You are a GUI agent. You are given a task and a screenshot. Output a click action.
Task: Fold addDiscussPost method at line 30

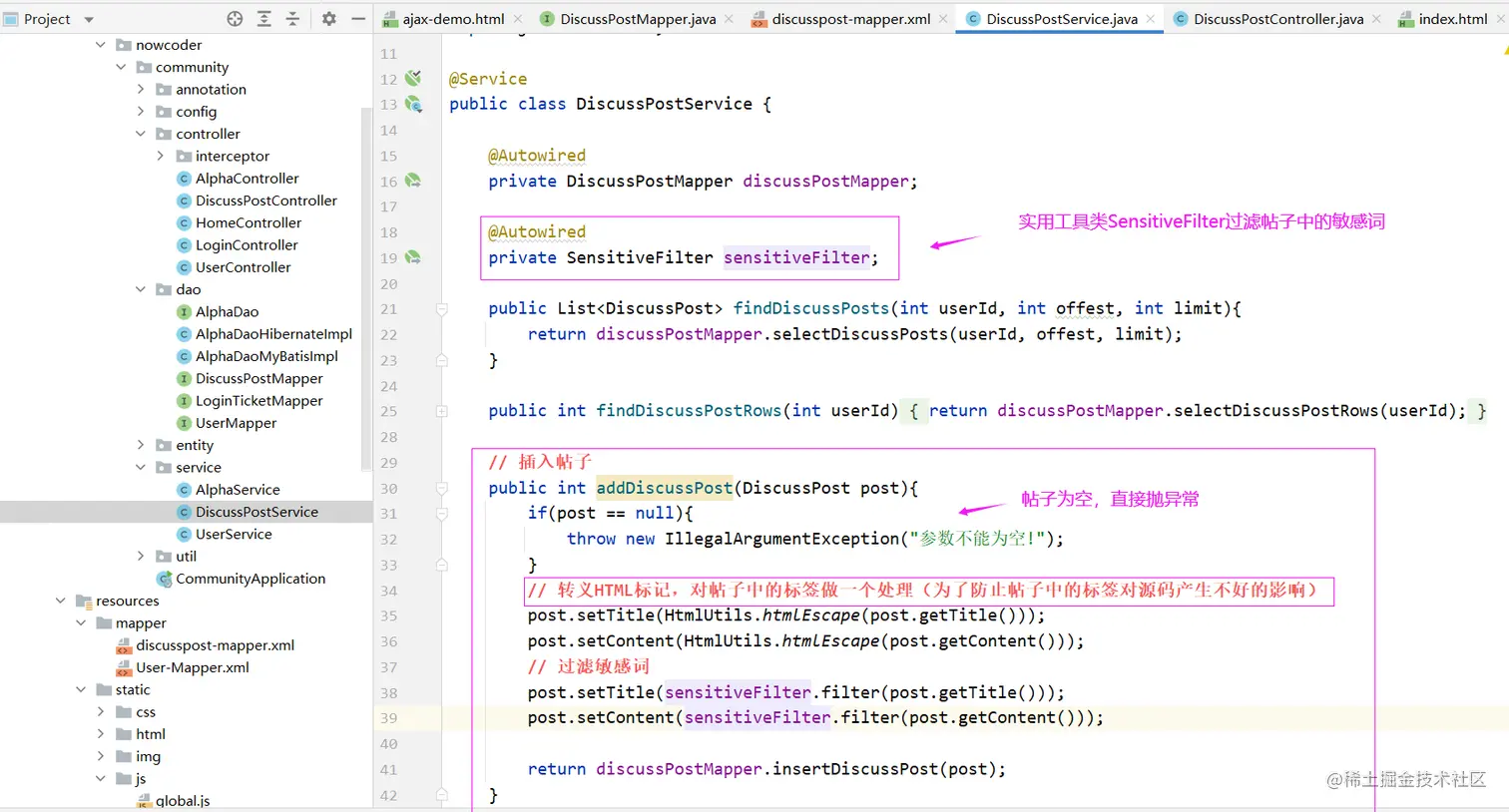point(441,488)
